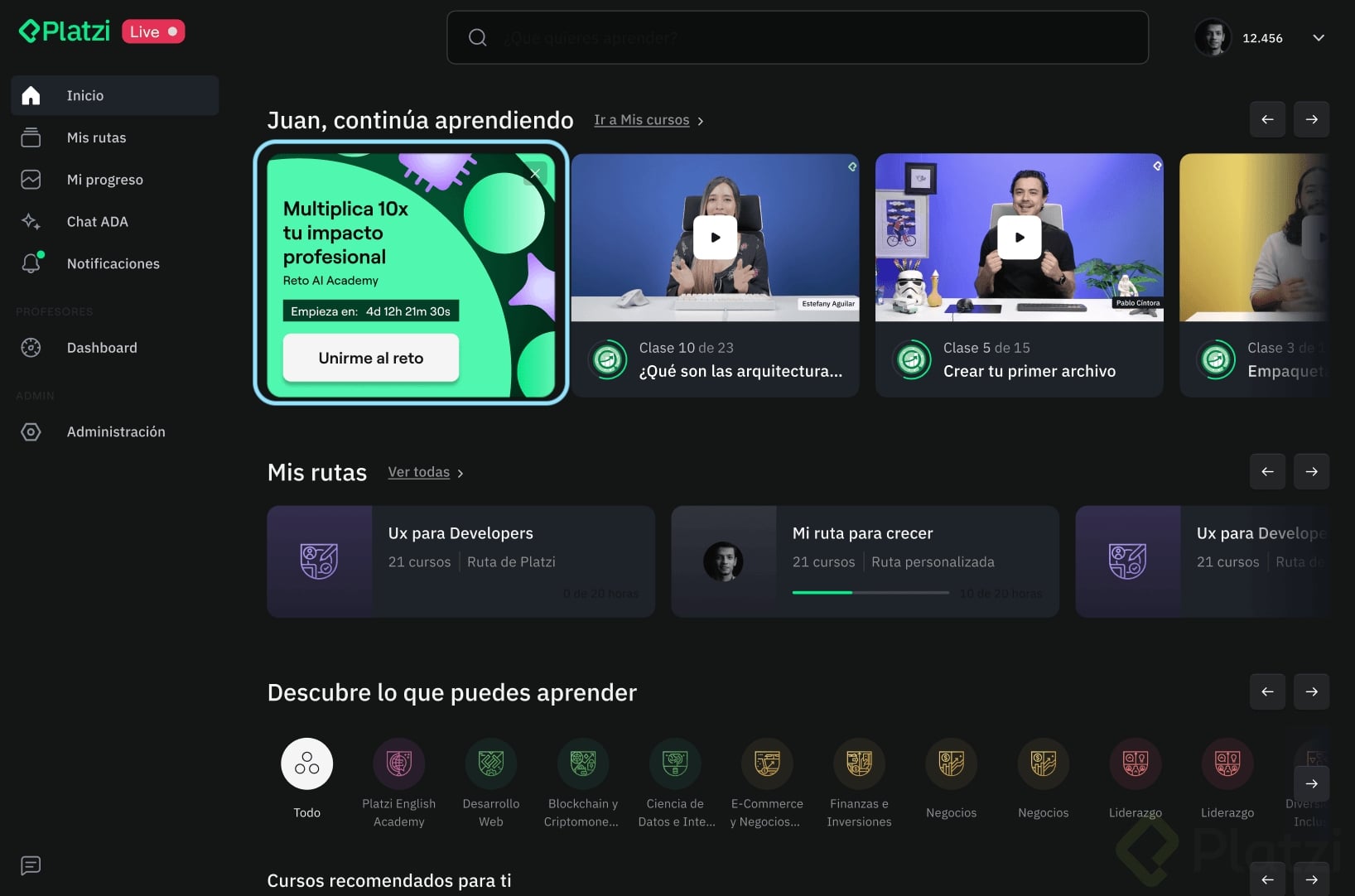This screenshot has width=1355, height=896.
Task: Click progress ring for Clase 10 de 23
Action: (x=609, y=359)
